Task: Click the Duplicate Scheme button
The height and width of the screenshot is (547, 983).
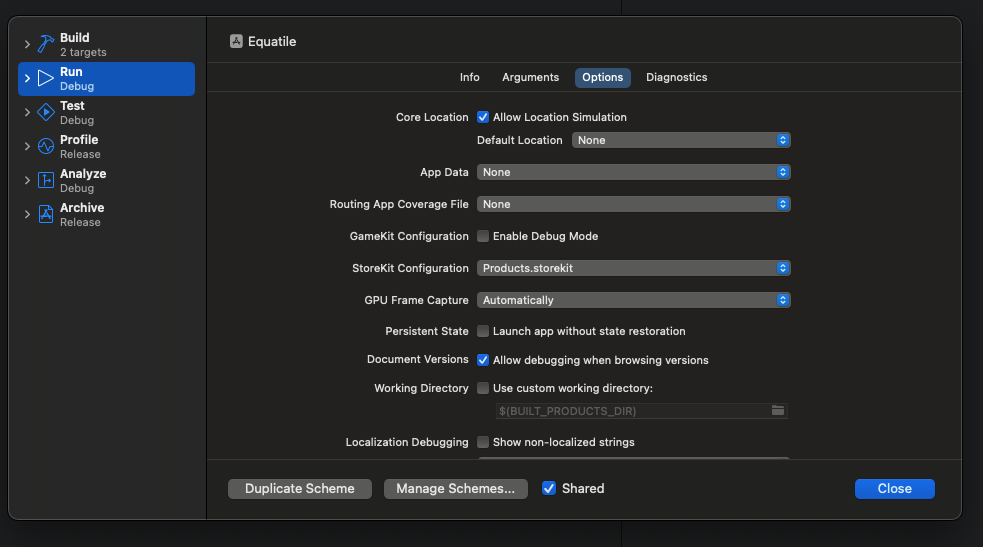Action: click(300, 489)
